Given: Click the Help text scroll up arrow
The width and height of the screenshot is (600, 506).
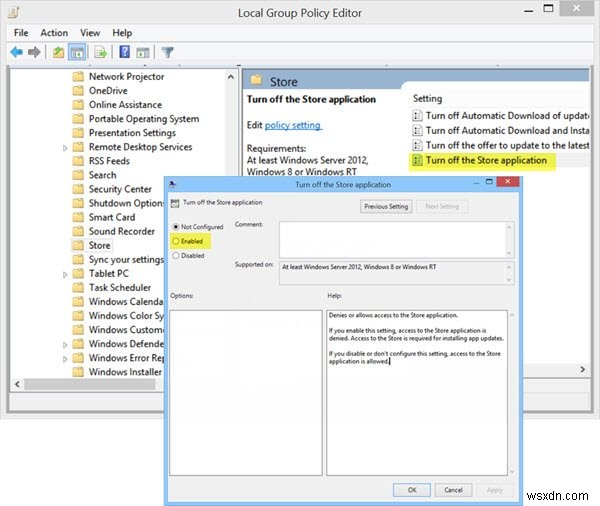Looking at the screenshot, I should 512,315.
